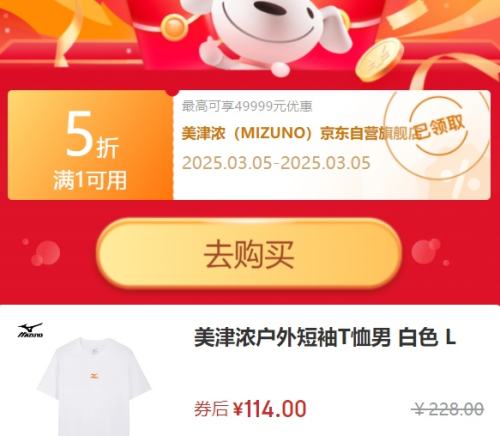Image resolution: width=500 pixels, height=436 pixels.
Task: Select the 5折 coupon discount panel
Action: click(x=90, y=145)
